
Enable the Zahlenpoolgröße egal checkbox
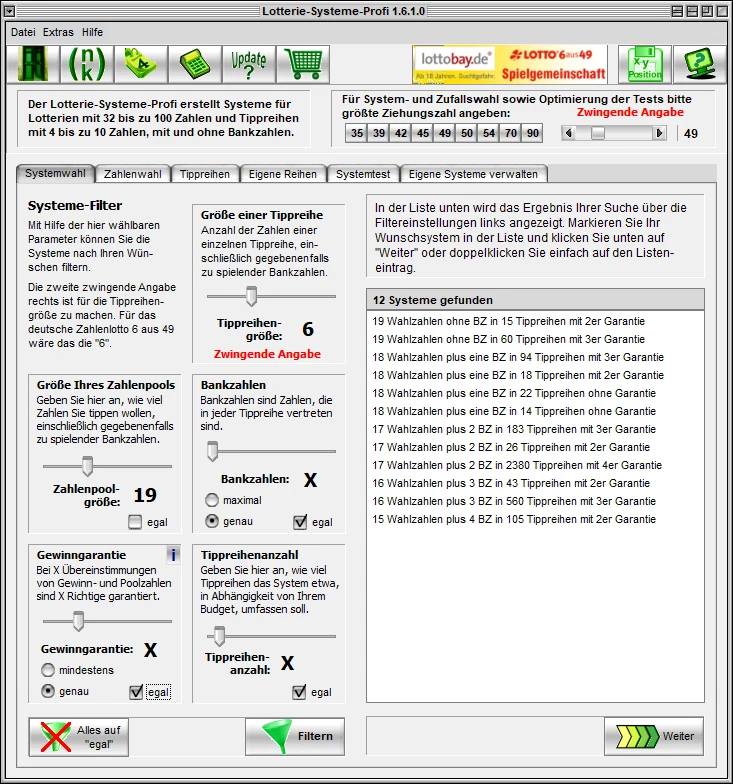tap(135, 522)
